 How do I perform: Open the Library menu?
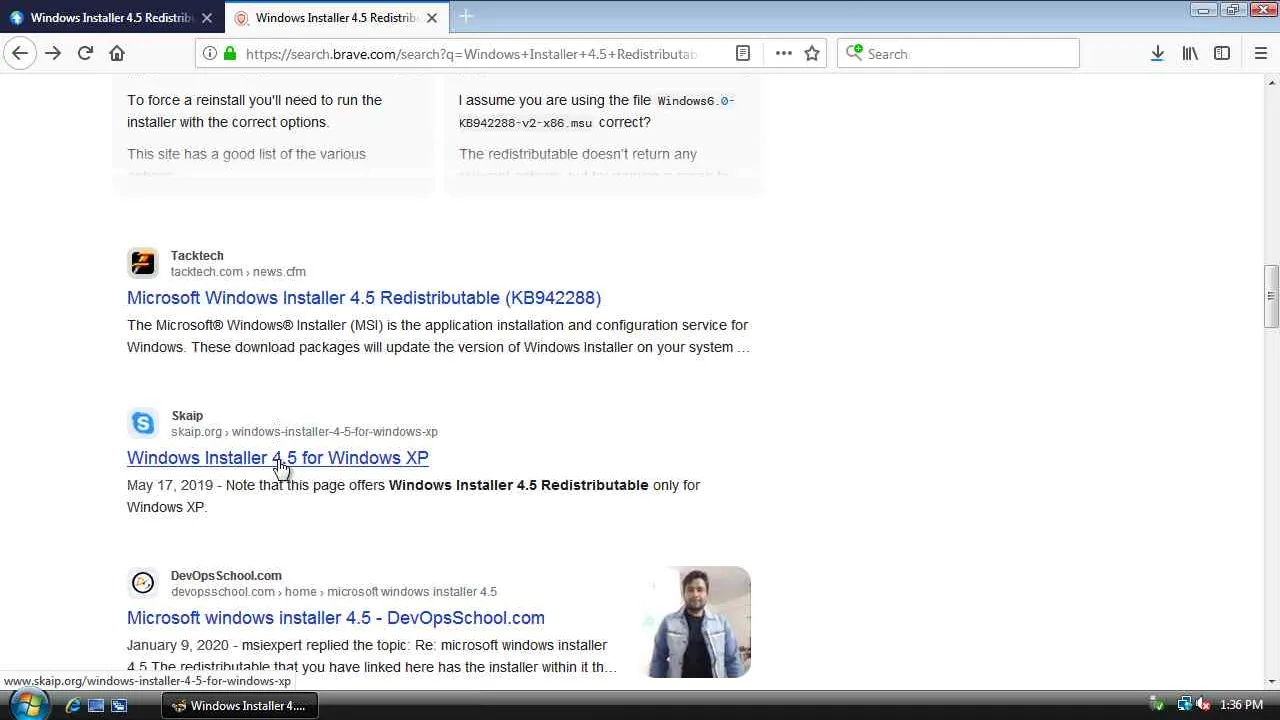tap(1190, 54)
